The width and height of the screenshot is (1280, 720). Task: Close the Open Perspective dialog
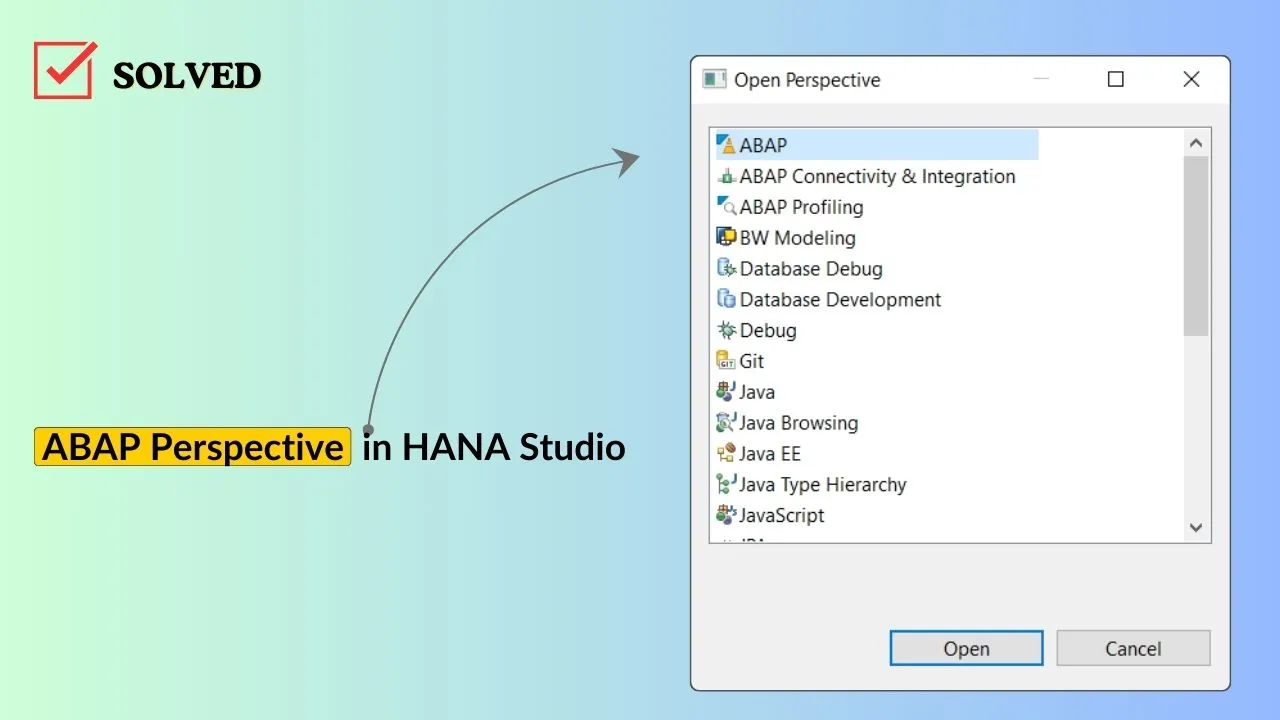[x=1191, y=79]
